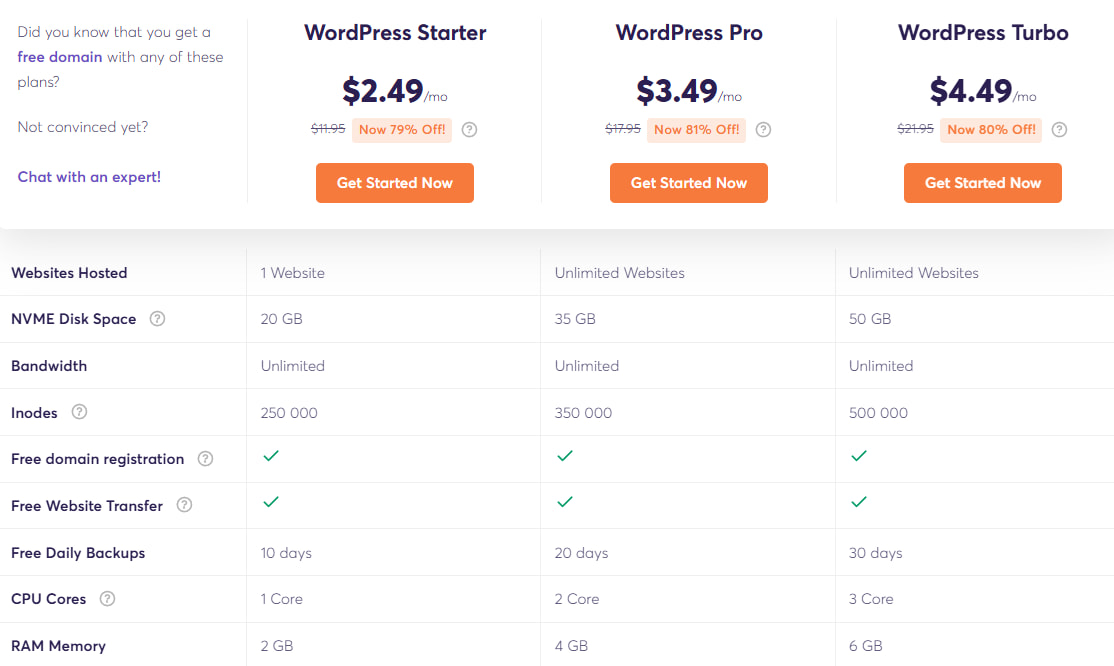Show the Inodes help tooltip

[79, 412]
